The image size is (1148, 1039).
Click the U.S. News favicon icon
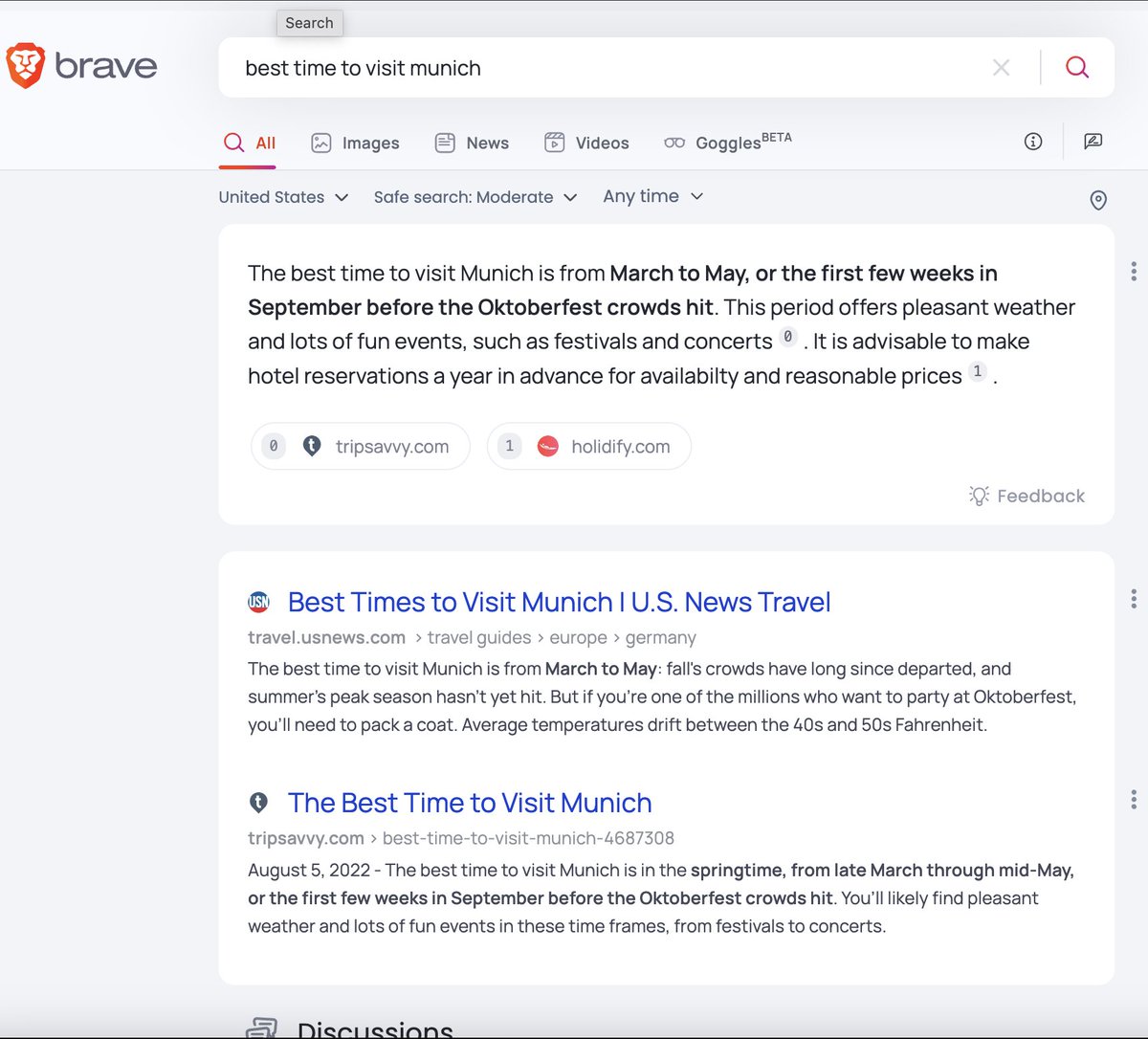[x=258, y=602]
